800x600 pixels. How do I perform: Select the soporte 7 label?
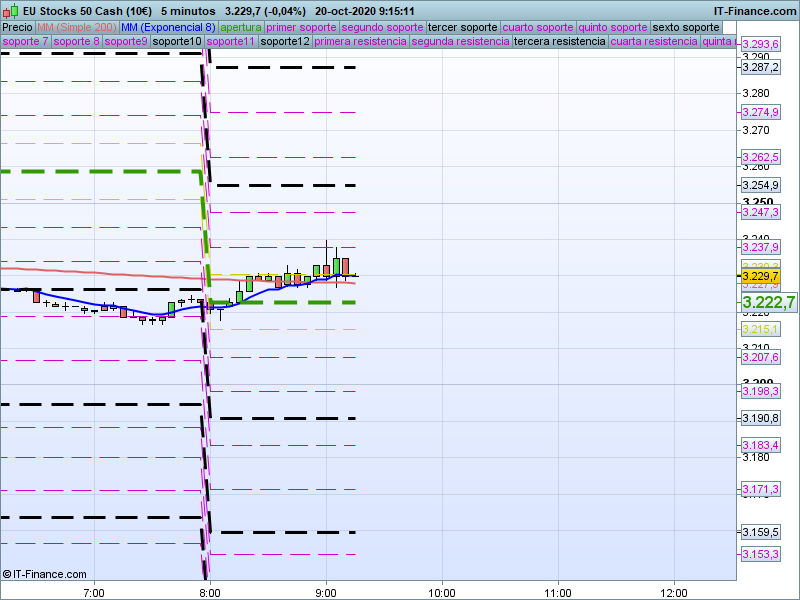coord(26,41)
